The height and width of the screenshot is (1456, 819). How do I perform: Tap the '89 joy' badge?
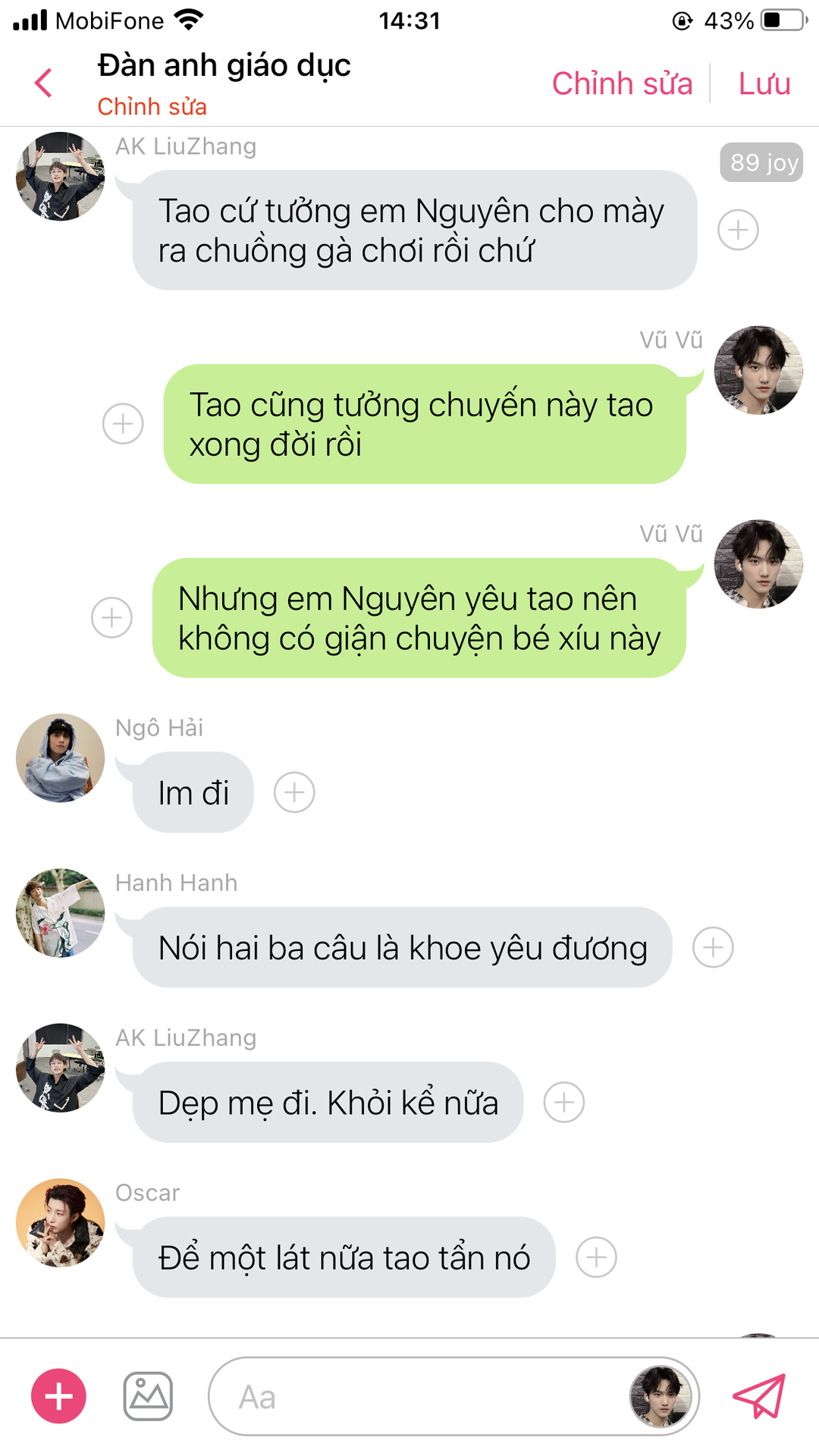point(761,162)
